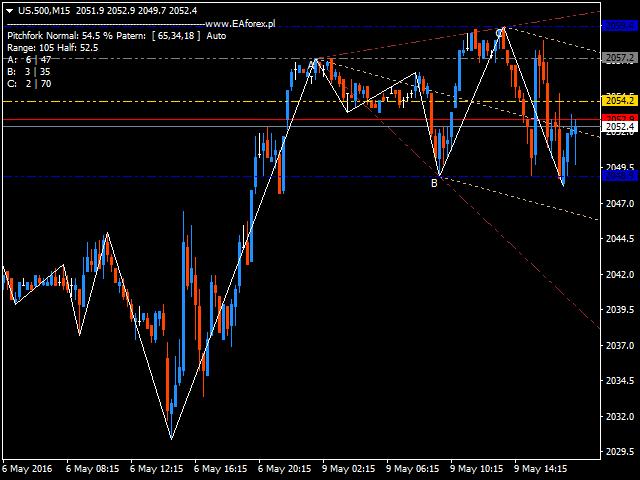Click the lower blue price tag below 2049.5
640x480 pixels.
click(x=620, y=176)
